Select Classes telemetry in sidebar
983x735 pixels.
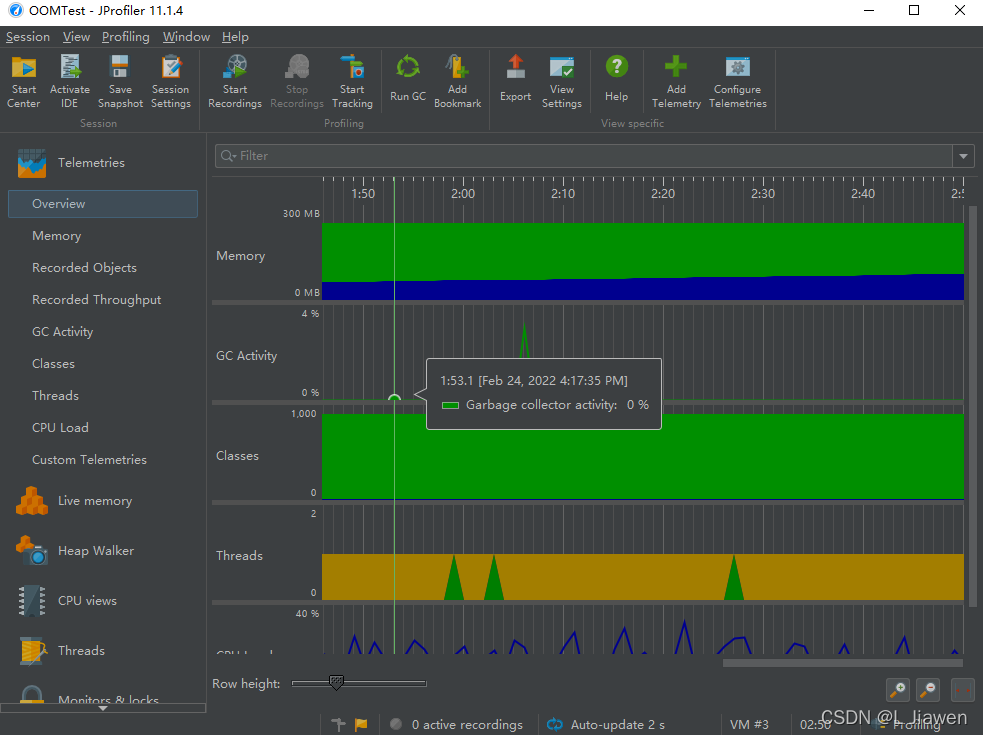click(53, 364)
